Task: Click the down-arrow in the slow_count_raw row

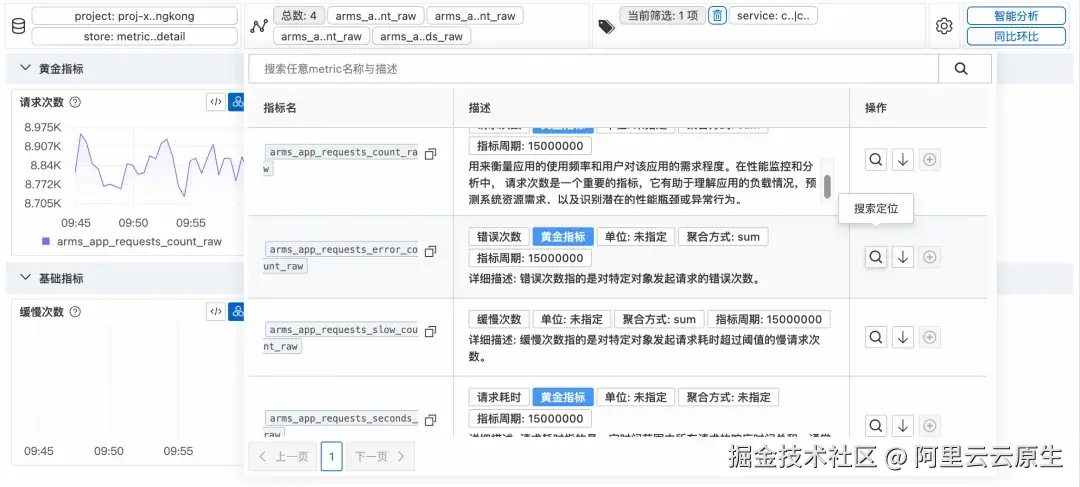Action: [903, 338]
